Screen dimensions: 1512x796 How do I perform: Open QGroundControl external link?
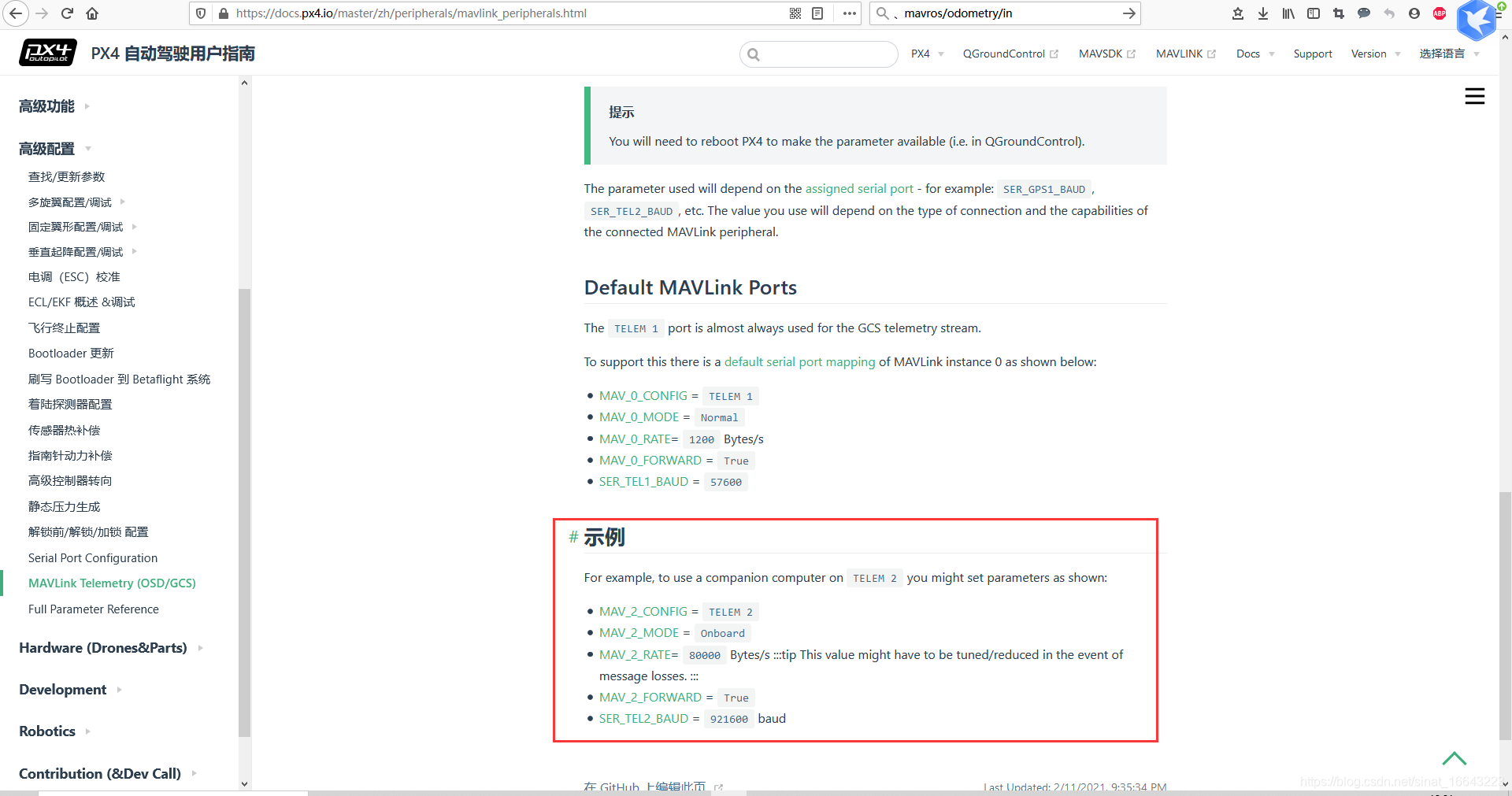tap(1010, 54)
